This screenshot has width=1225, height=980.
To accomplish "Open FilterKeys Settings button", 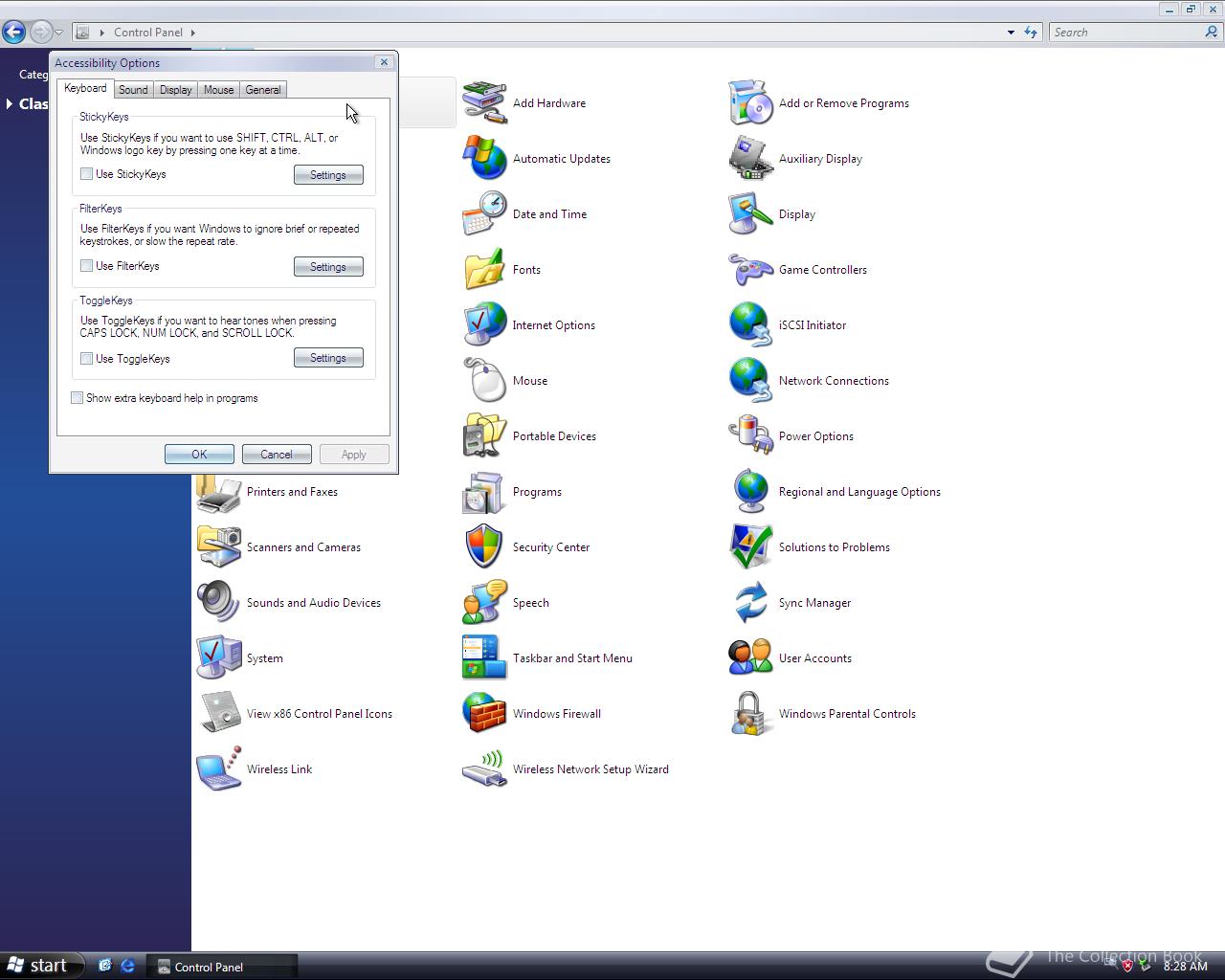I will [328, 267].
